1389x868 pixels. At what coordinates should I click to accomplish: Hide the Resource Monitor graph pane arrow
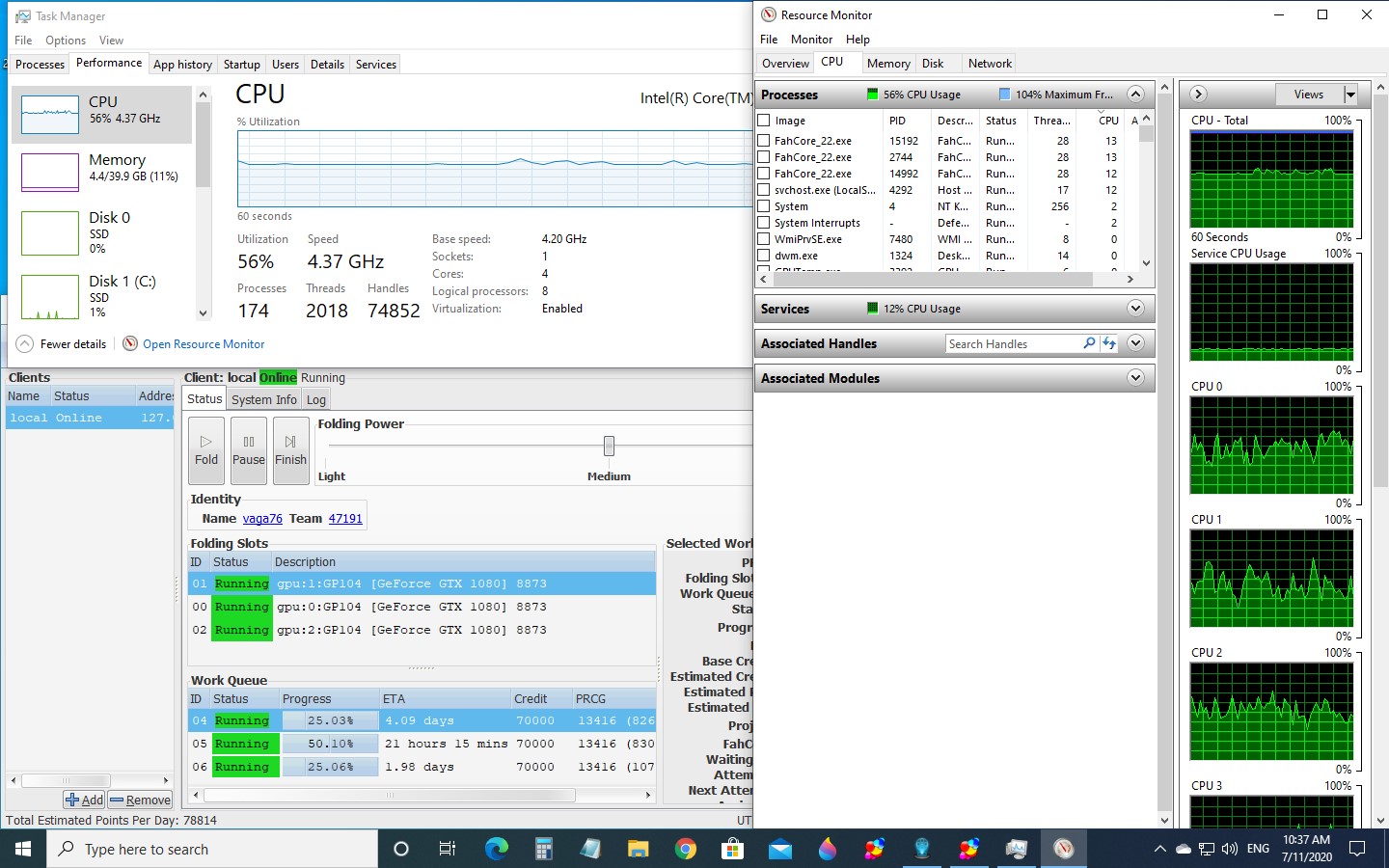[1198, 95]
